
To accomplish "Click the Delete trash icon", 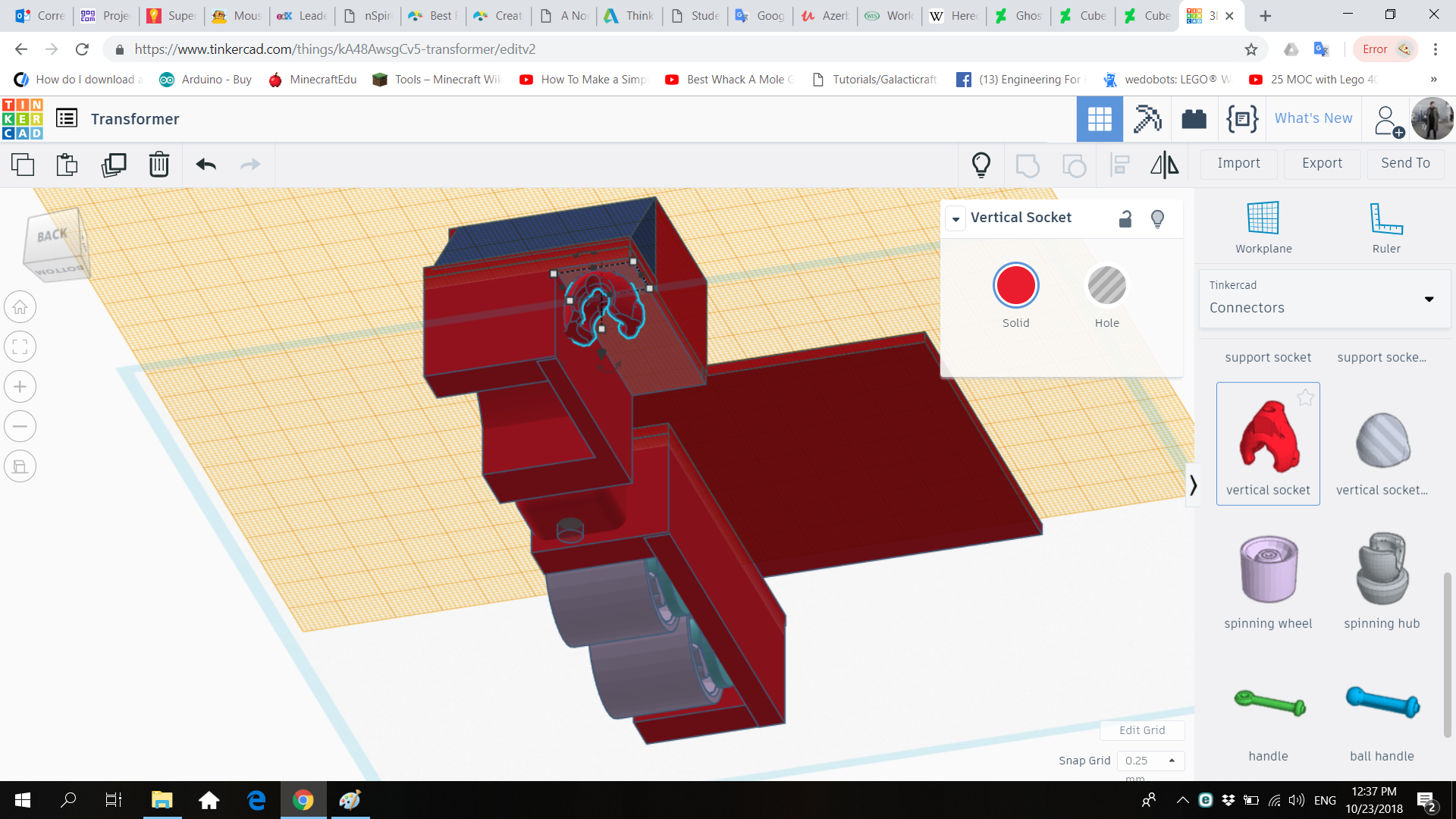I will click(158, 164).
